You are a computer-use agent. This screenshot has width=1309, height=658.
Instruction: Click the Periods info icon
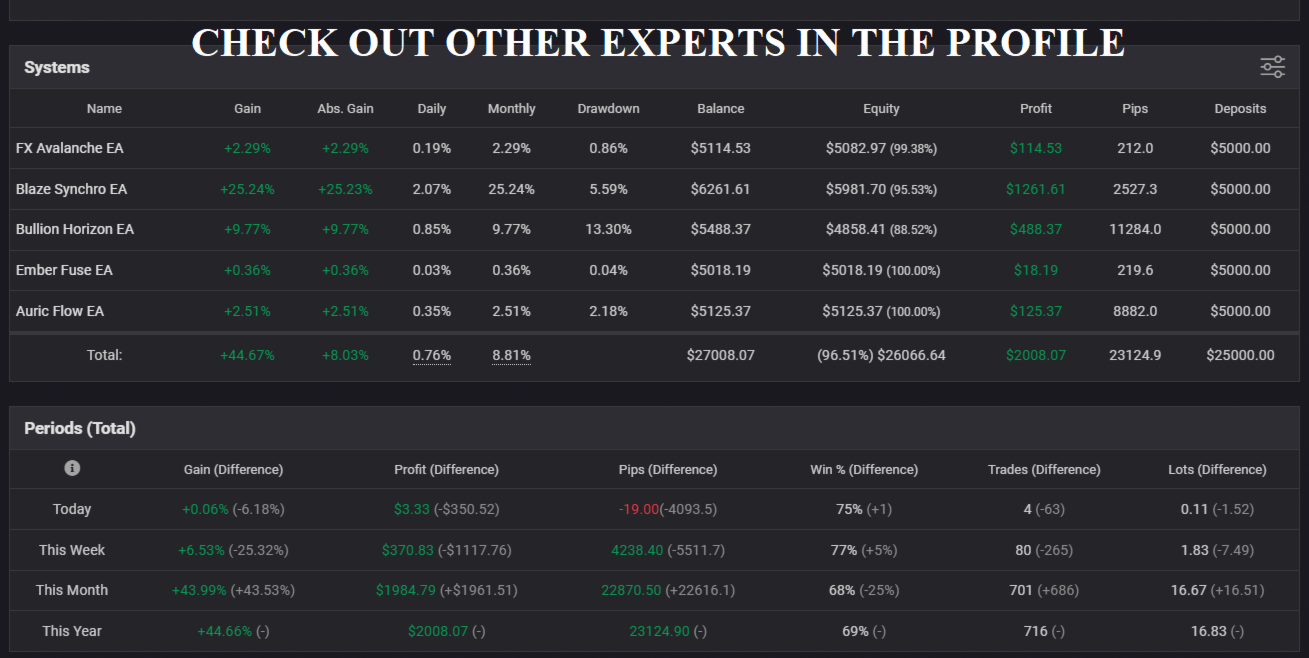click(72, 468)
